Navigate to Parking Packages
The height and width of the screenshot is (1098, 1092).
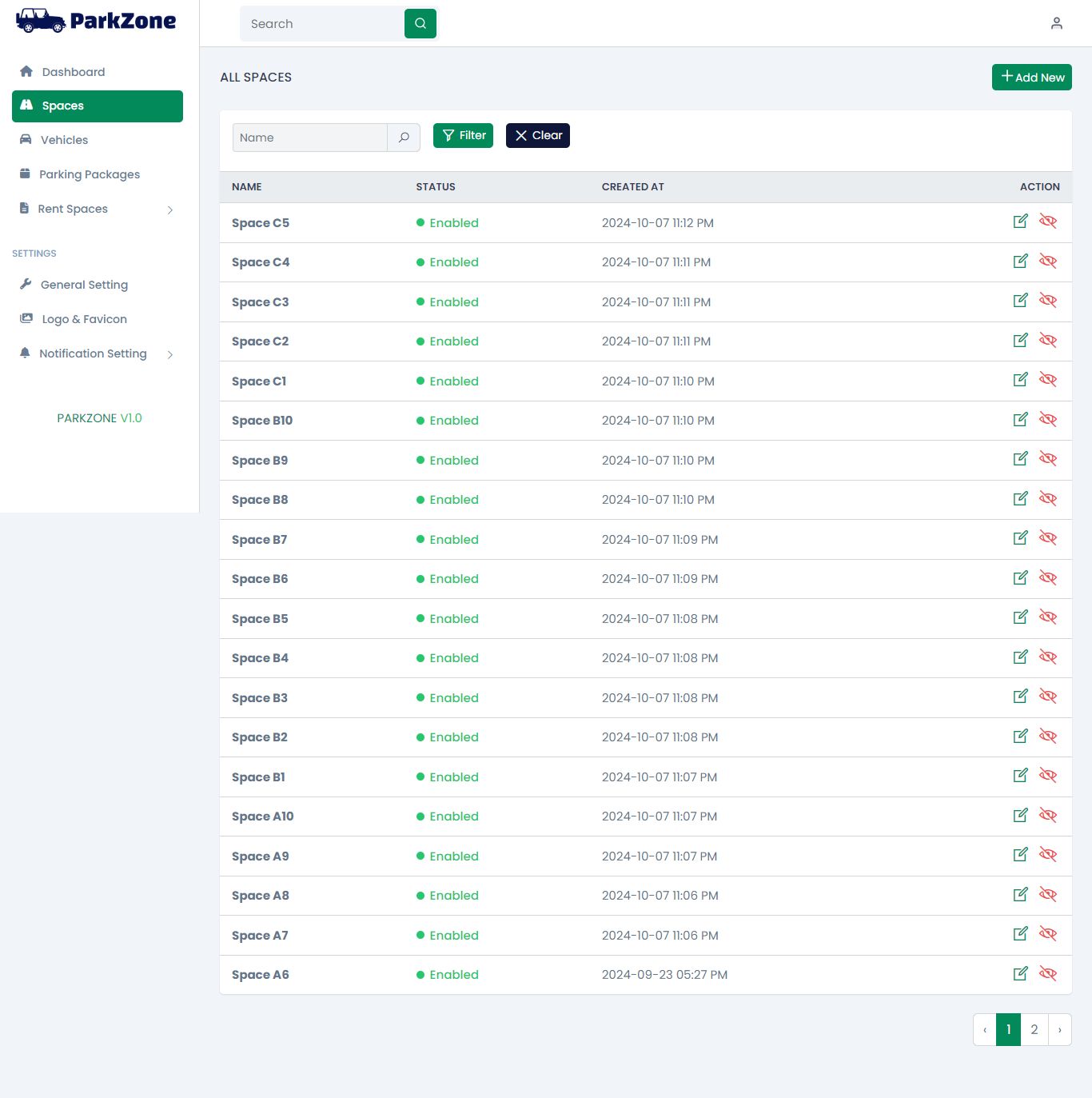coord(89,174)
